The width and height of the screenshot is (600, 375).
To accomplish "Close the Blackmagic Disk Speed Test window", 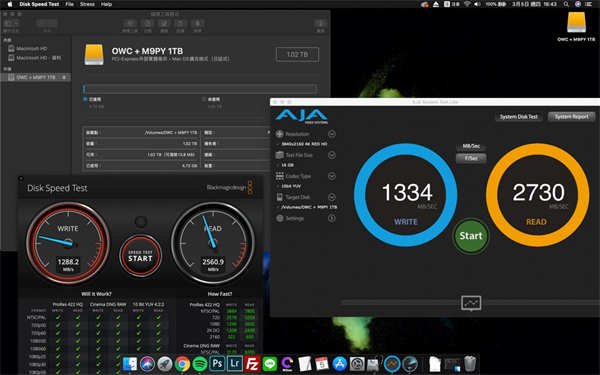I will tap(21, 178).
